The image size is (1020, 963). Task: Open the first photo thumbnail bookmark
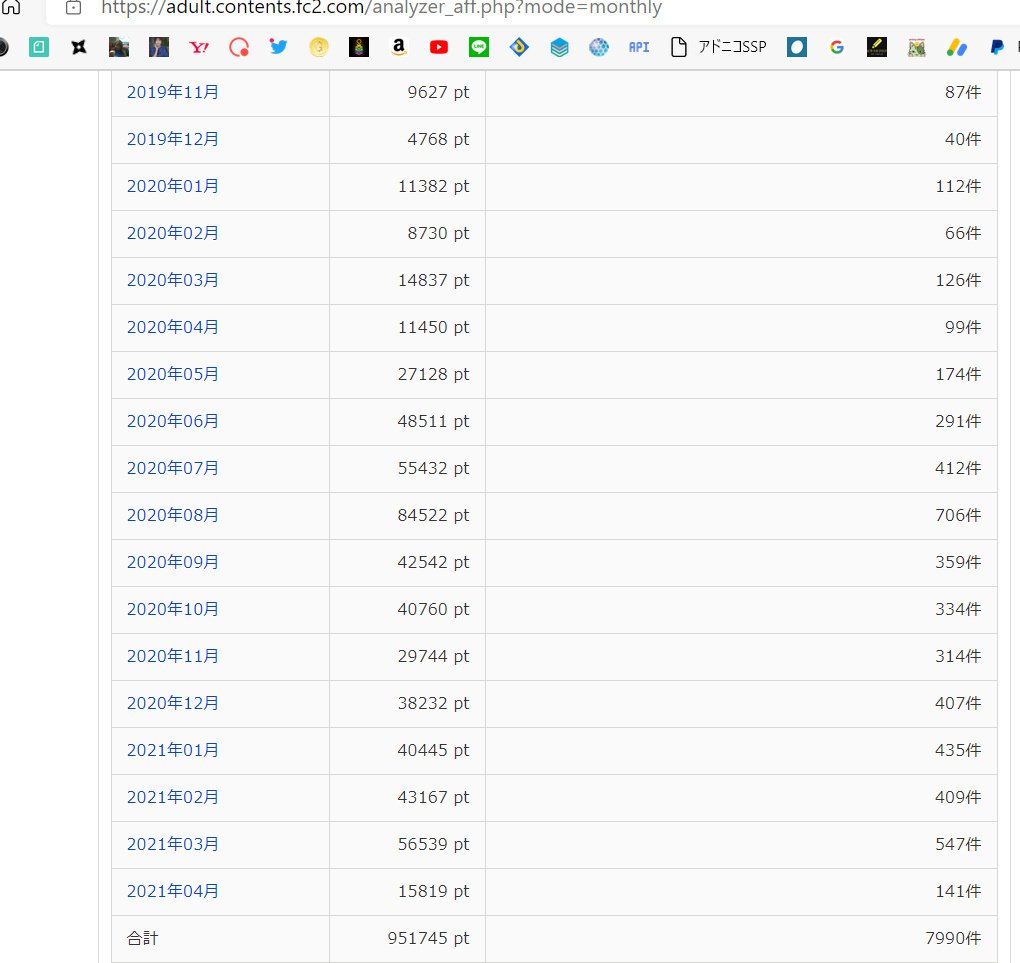pyautogui.click(x=119, y=47)
